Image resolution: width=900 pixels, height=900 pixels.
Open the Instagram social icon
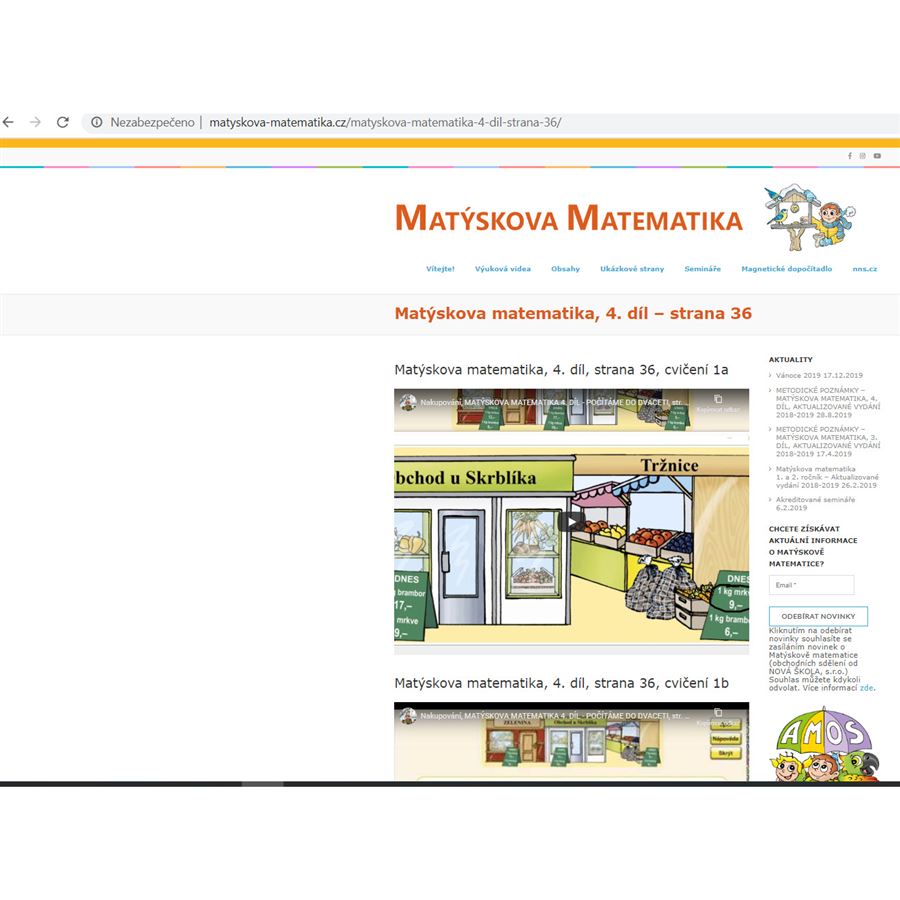(863, 156)
